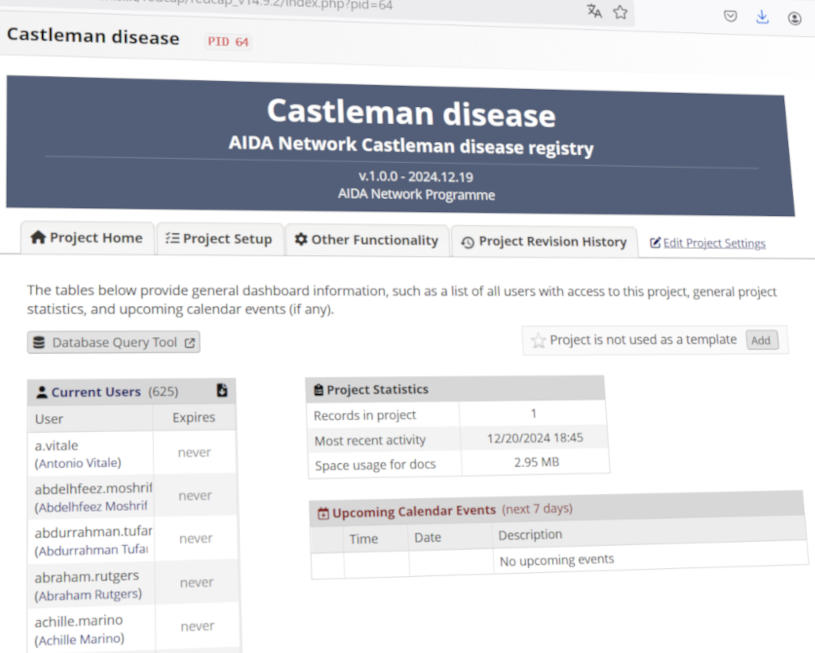Click the v.1.0.0 - 2024.12.19 version text

coord(416,176)
